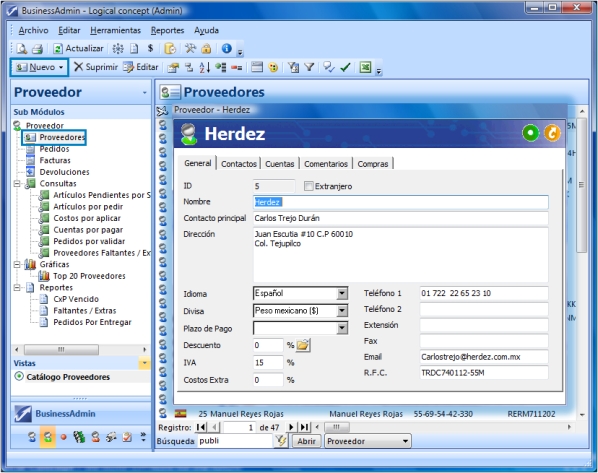Go to next record navigation button
The height and width of the screenshot is (473, 598).
[291, 427]
